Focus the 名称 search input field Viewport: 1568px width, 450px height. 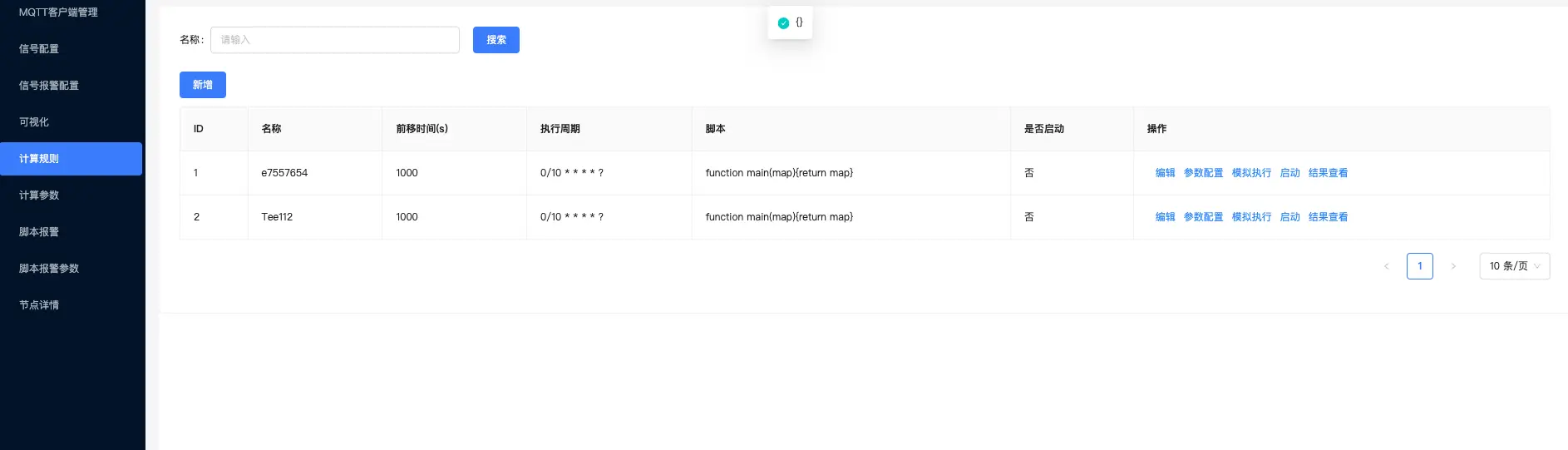coord(335,40)
